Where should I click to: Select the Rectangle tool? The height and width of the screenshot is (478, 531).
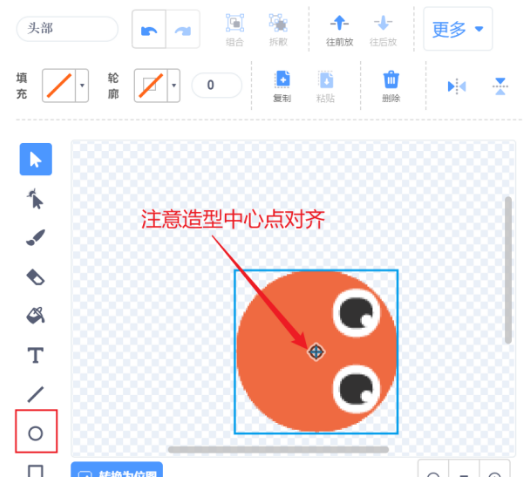click(35, 471)
